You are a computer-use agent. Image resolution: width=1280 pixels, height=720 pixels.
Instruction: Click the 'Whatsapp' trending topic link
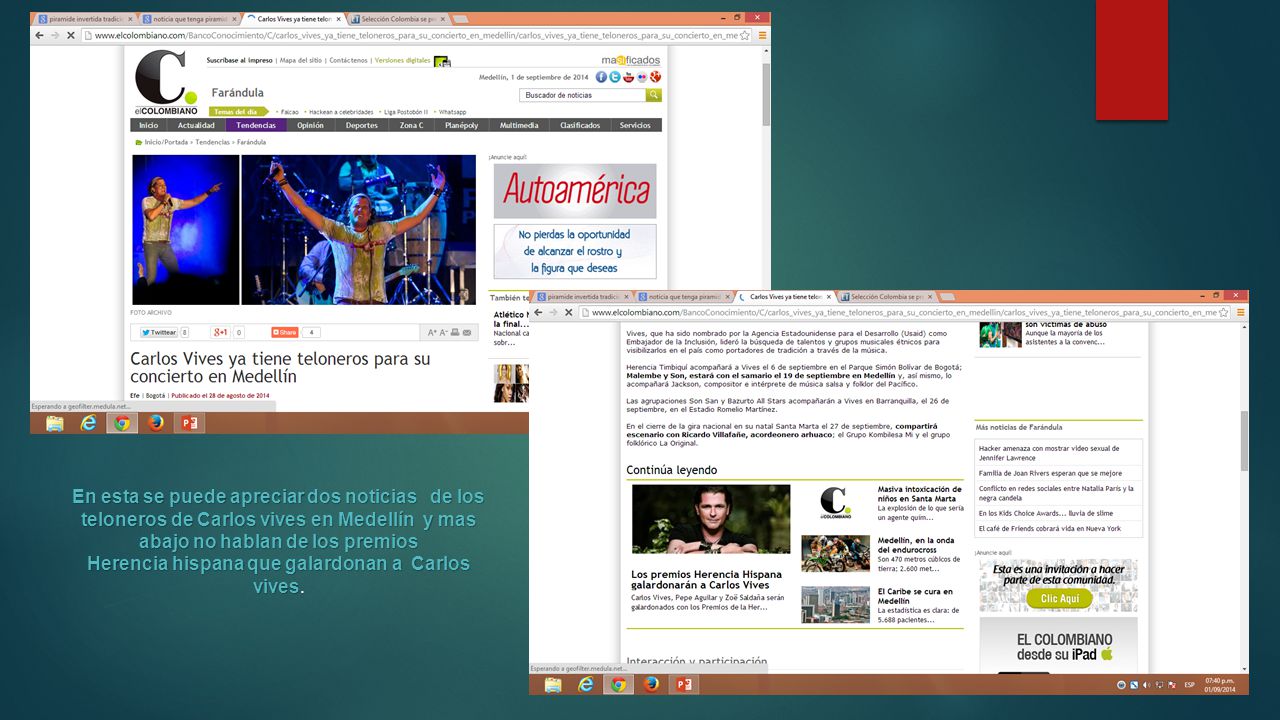[x=453, y=112]
